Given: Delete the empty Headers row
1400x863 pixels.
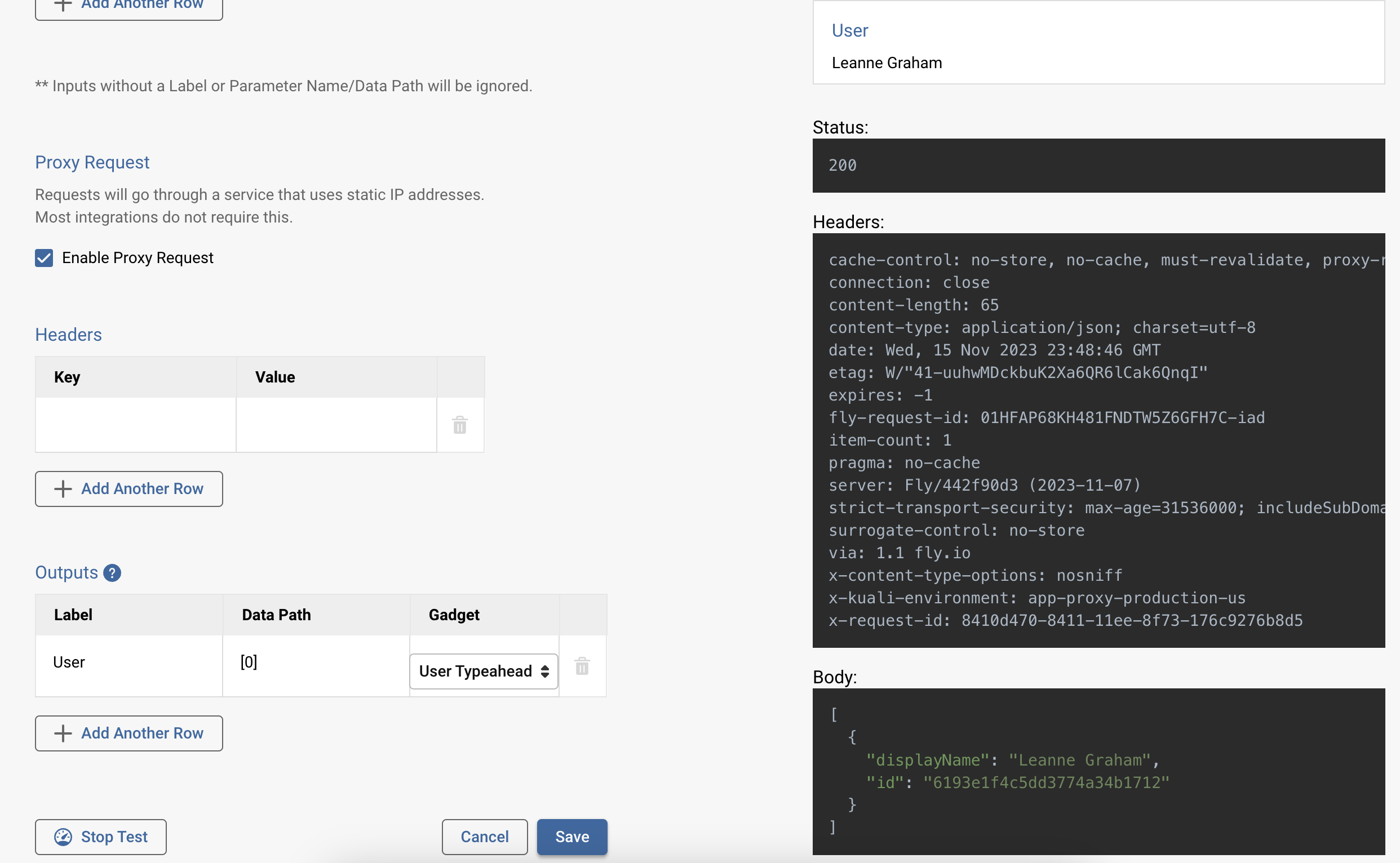Looking at the screenshot, I should coord(460,425).
